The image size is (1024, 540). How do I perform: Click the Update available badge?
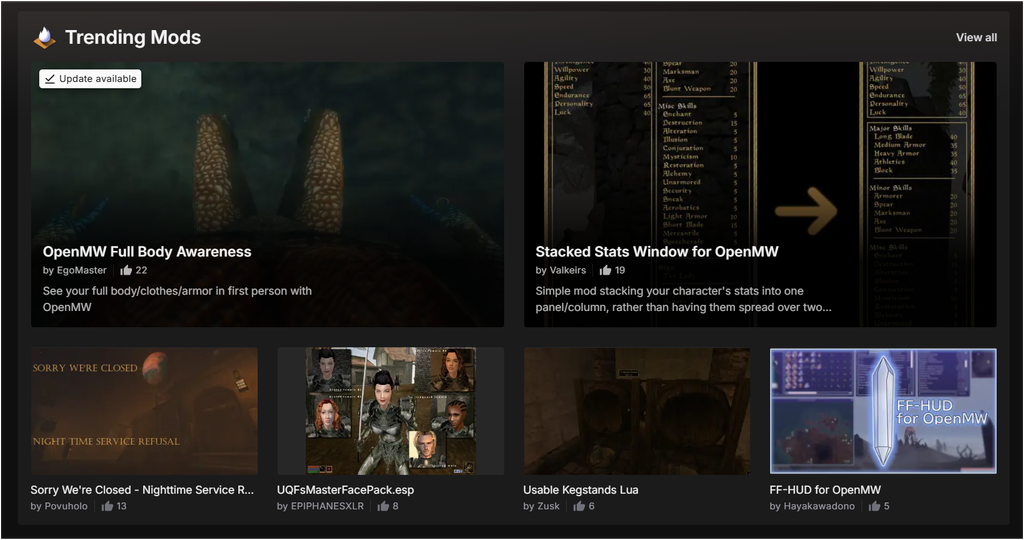(x=90, y=79)
